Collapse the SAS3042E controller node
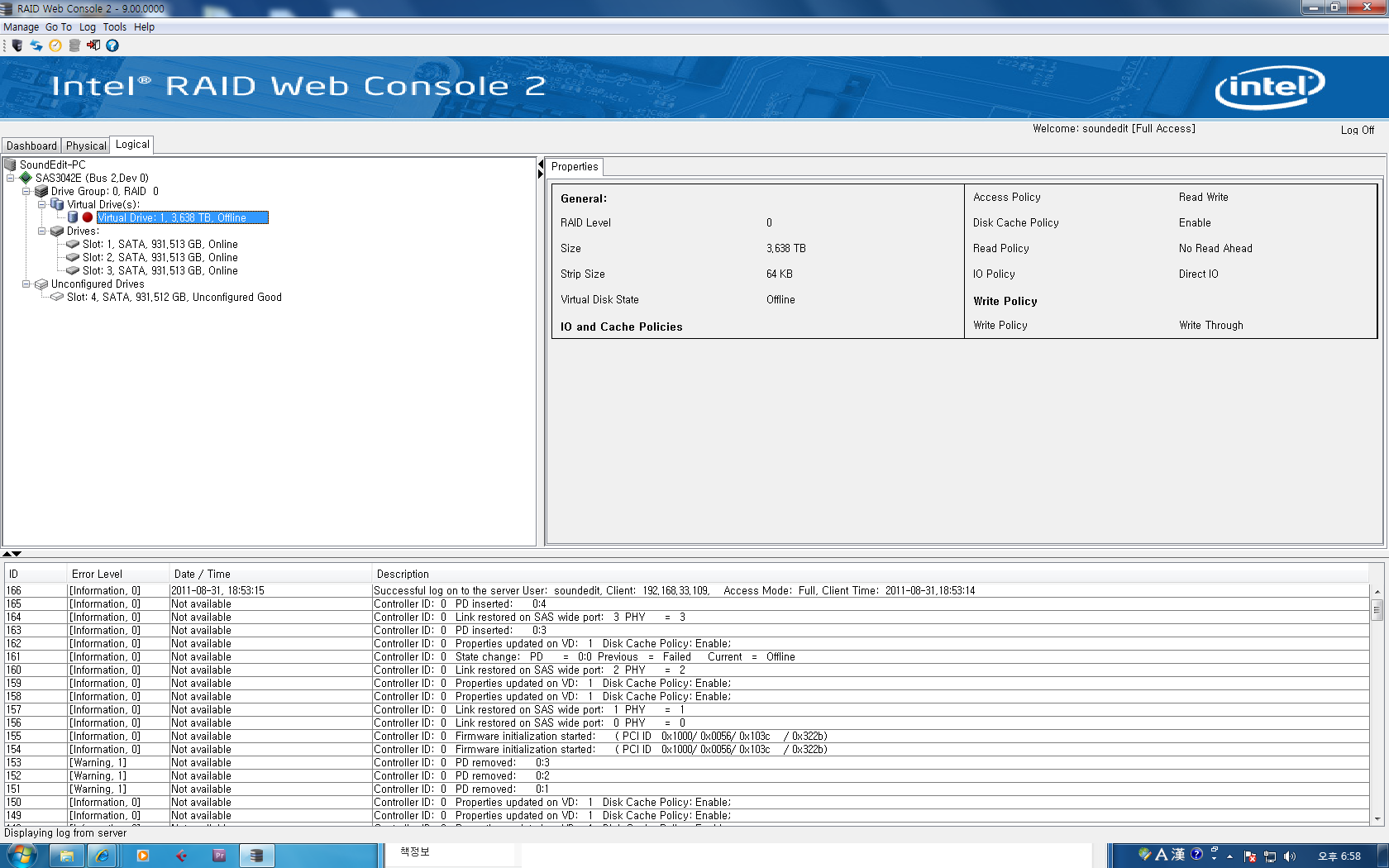The image size is (1389, 868). pyautogui.click(x=11, y=178)
